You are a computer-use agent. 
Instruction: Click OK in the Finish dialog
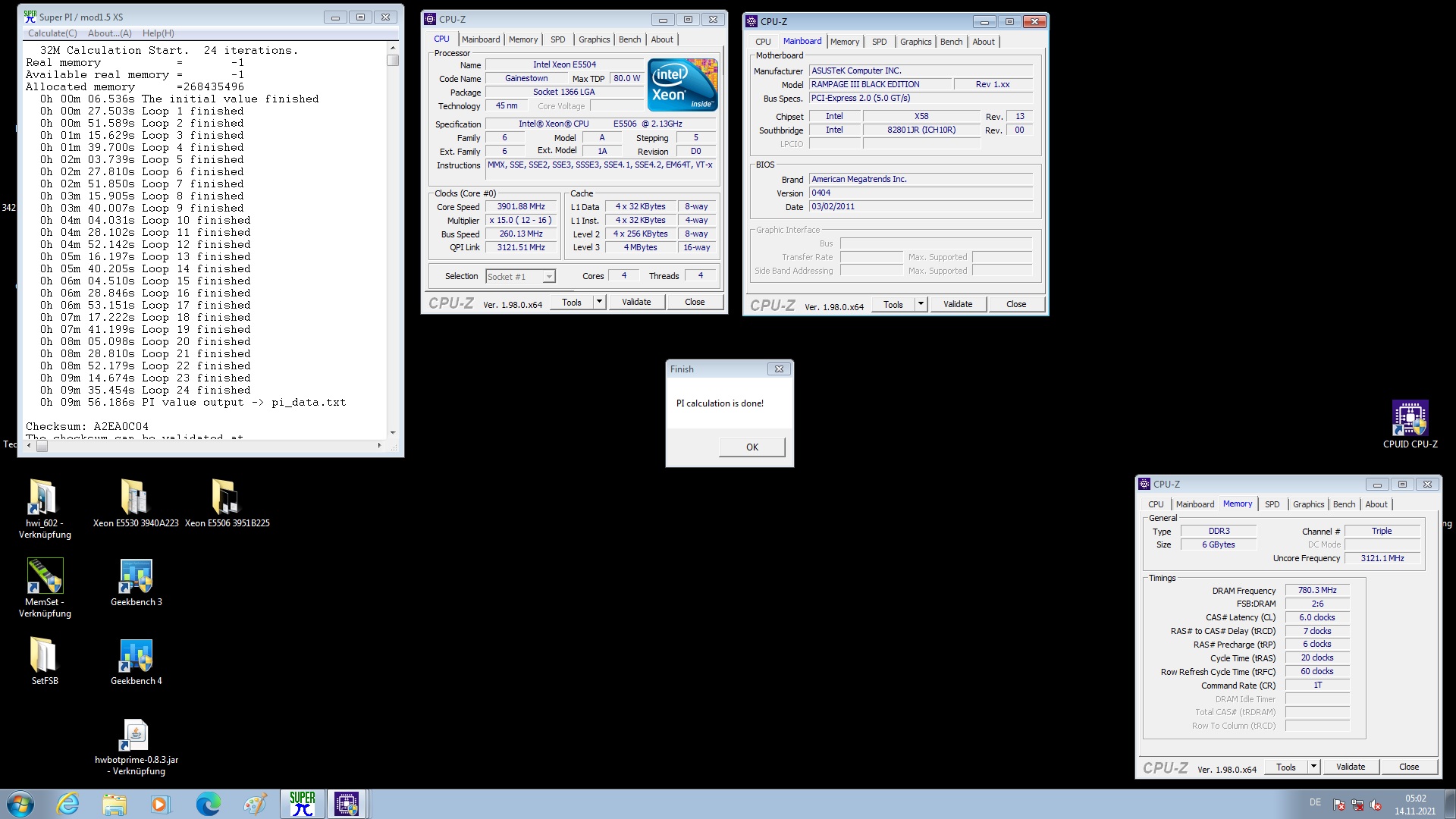coord(752,447)
